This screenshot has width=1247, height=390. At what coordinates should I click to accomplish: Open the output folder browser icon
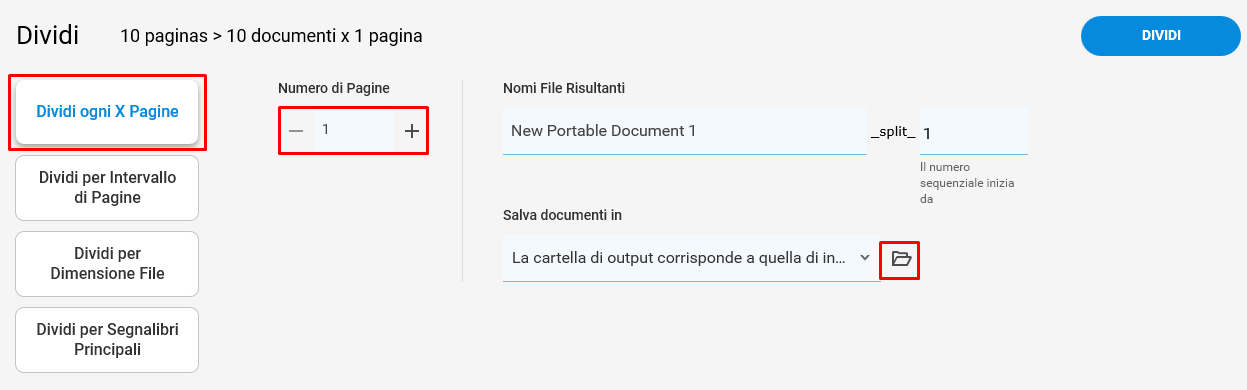pos(901,259)
